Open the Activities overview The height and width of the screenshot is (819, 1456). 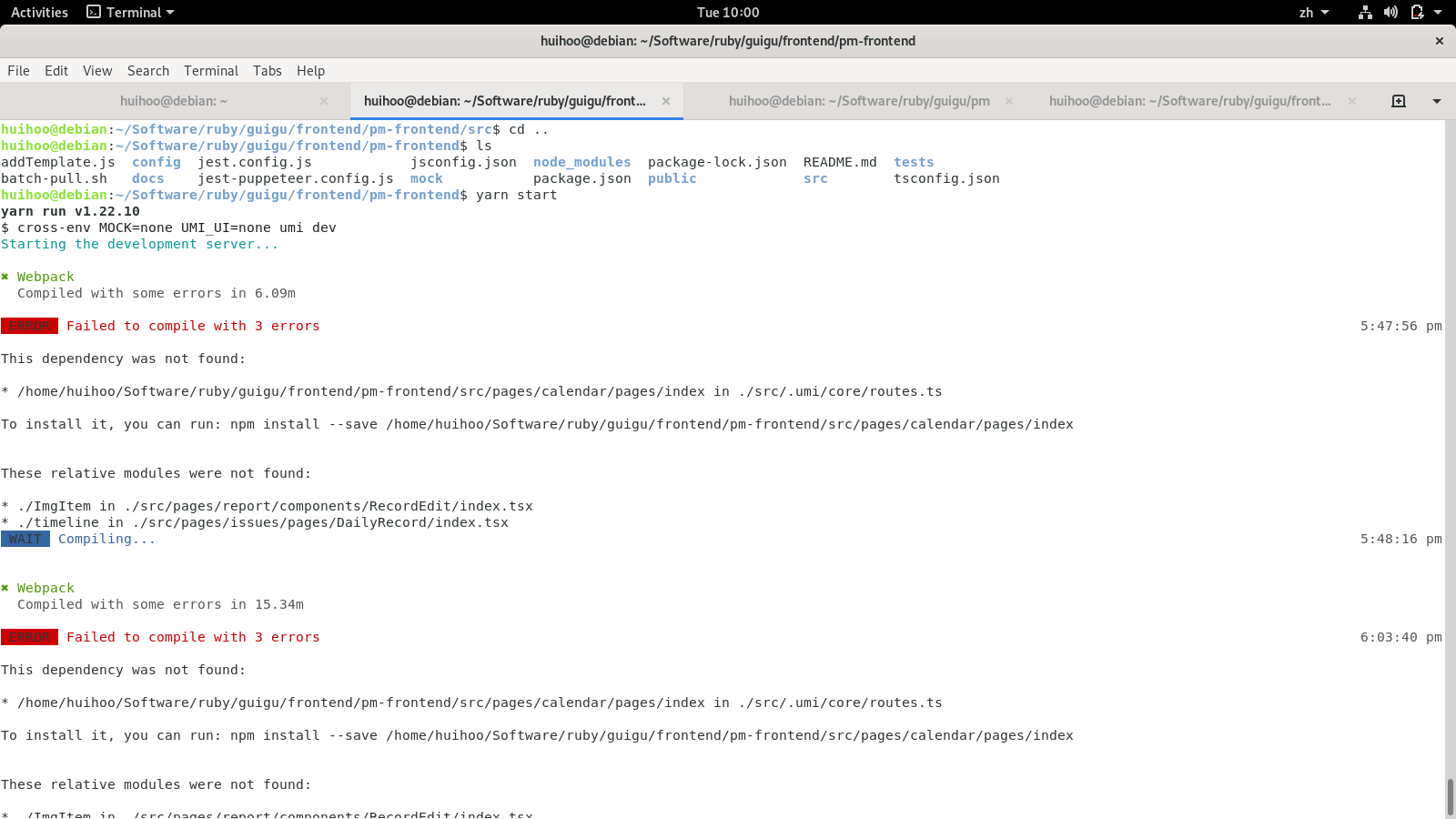click(39, 12)
